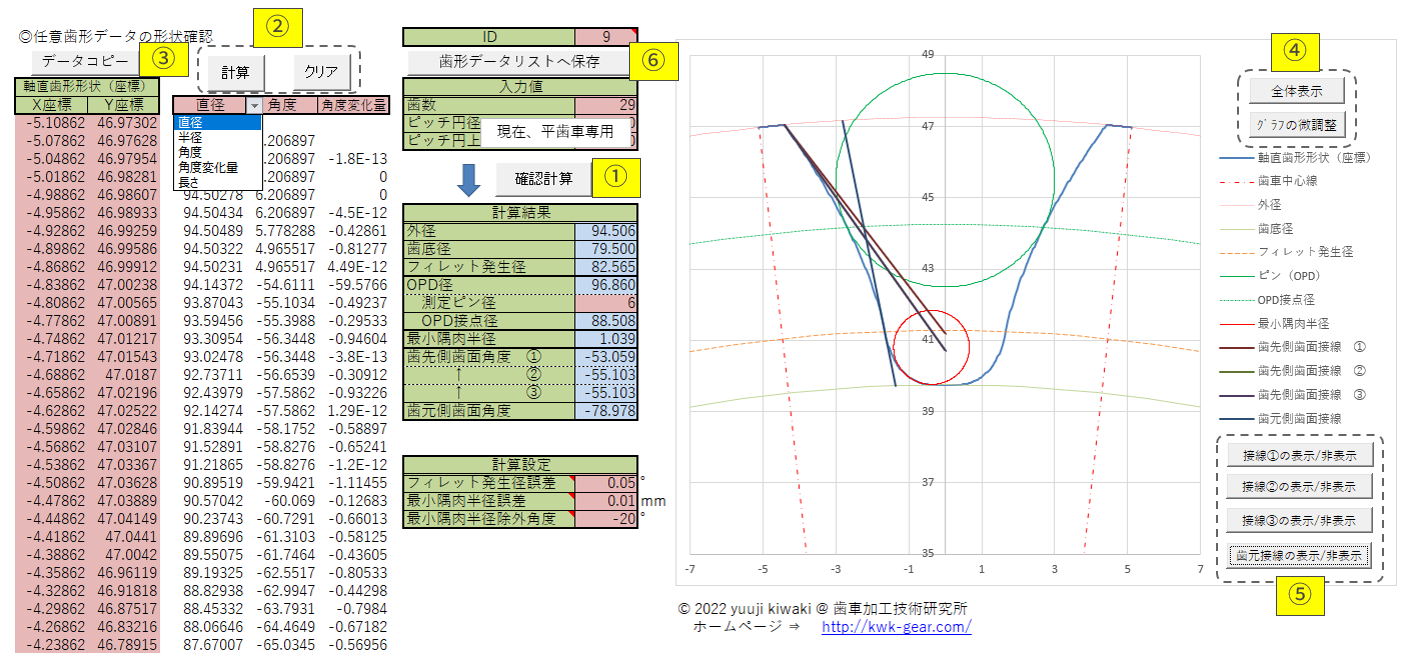The image size is (1410, 653).
Task: Click the 測定ピン径 value cell
Action: coord(606,303)
